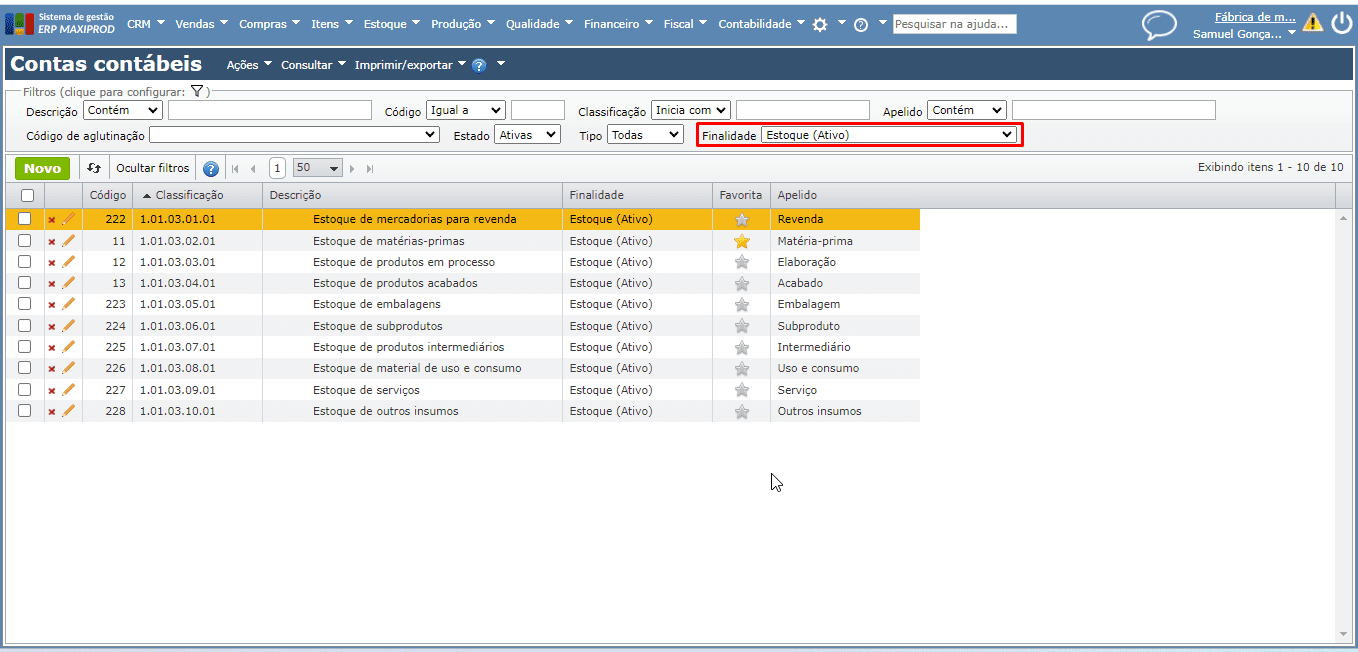Expand the Estado Ativas dropdown
Image resolution: width=1358 pixels, height=652 pixels.
[x=527, y=134]
